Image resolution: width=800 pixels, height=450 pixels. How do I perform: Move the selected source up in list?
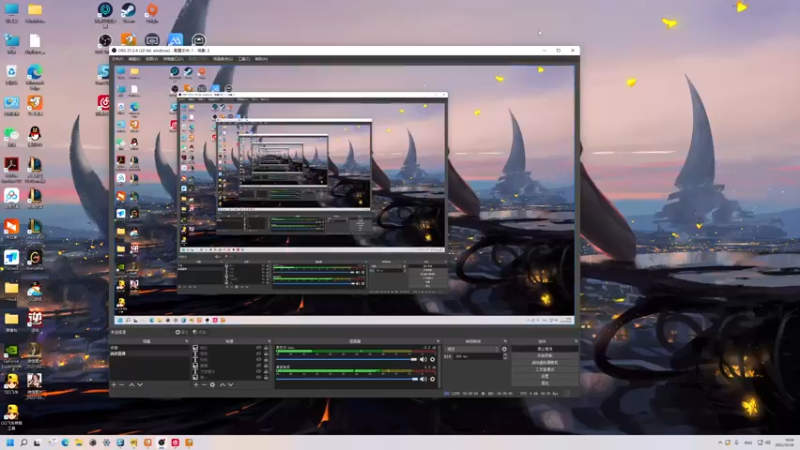point(222,385)
